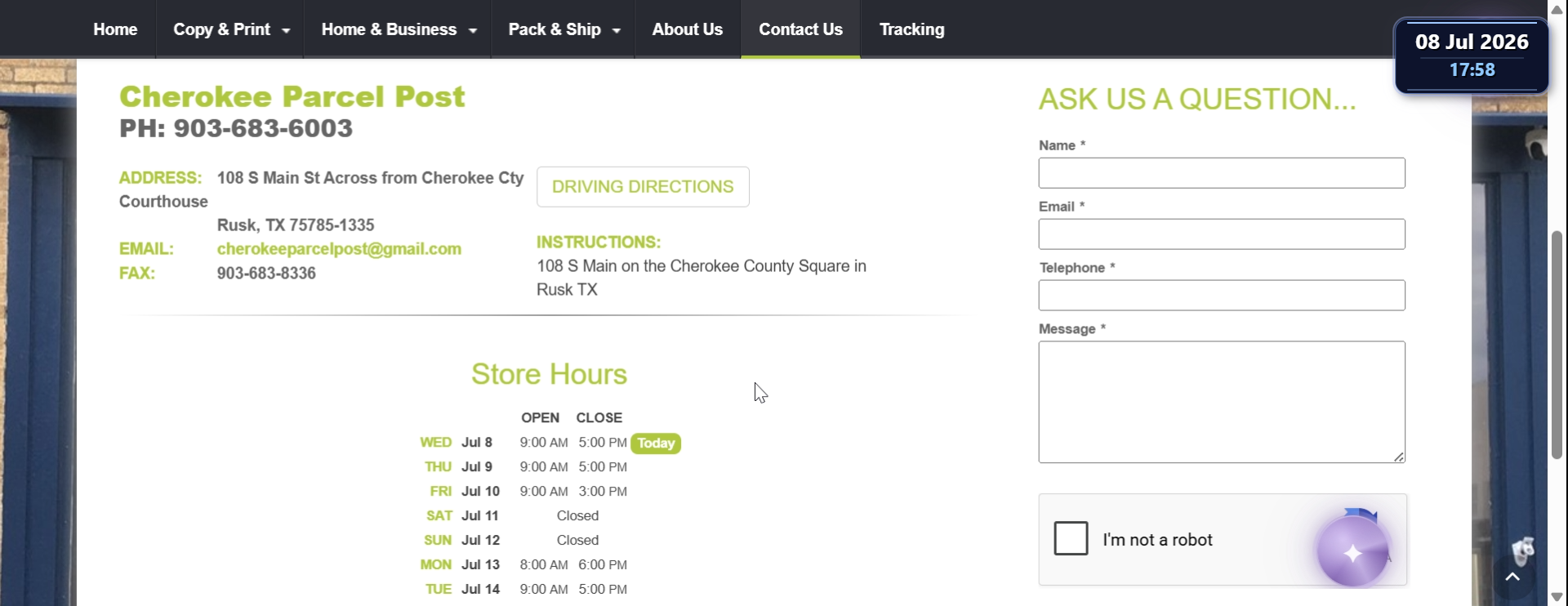Click the 08 Jul 2026 date clock widget
The width and height of the screenshot is (1568, 606).
(1472, 55)
